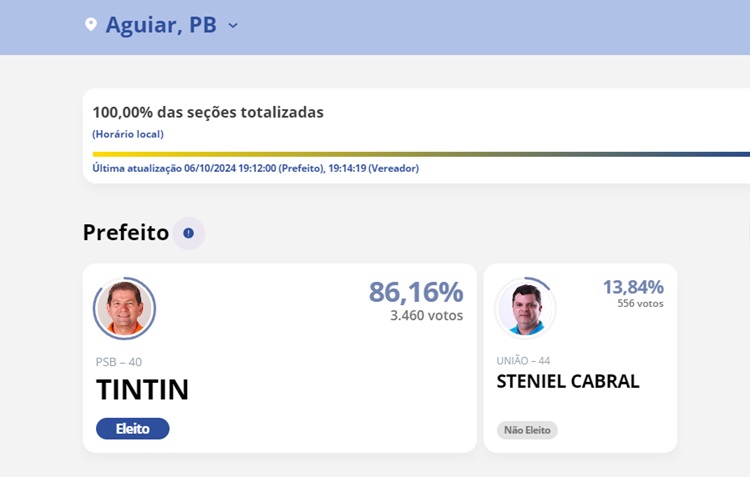Click the Aguiar, PB city name

161,25
